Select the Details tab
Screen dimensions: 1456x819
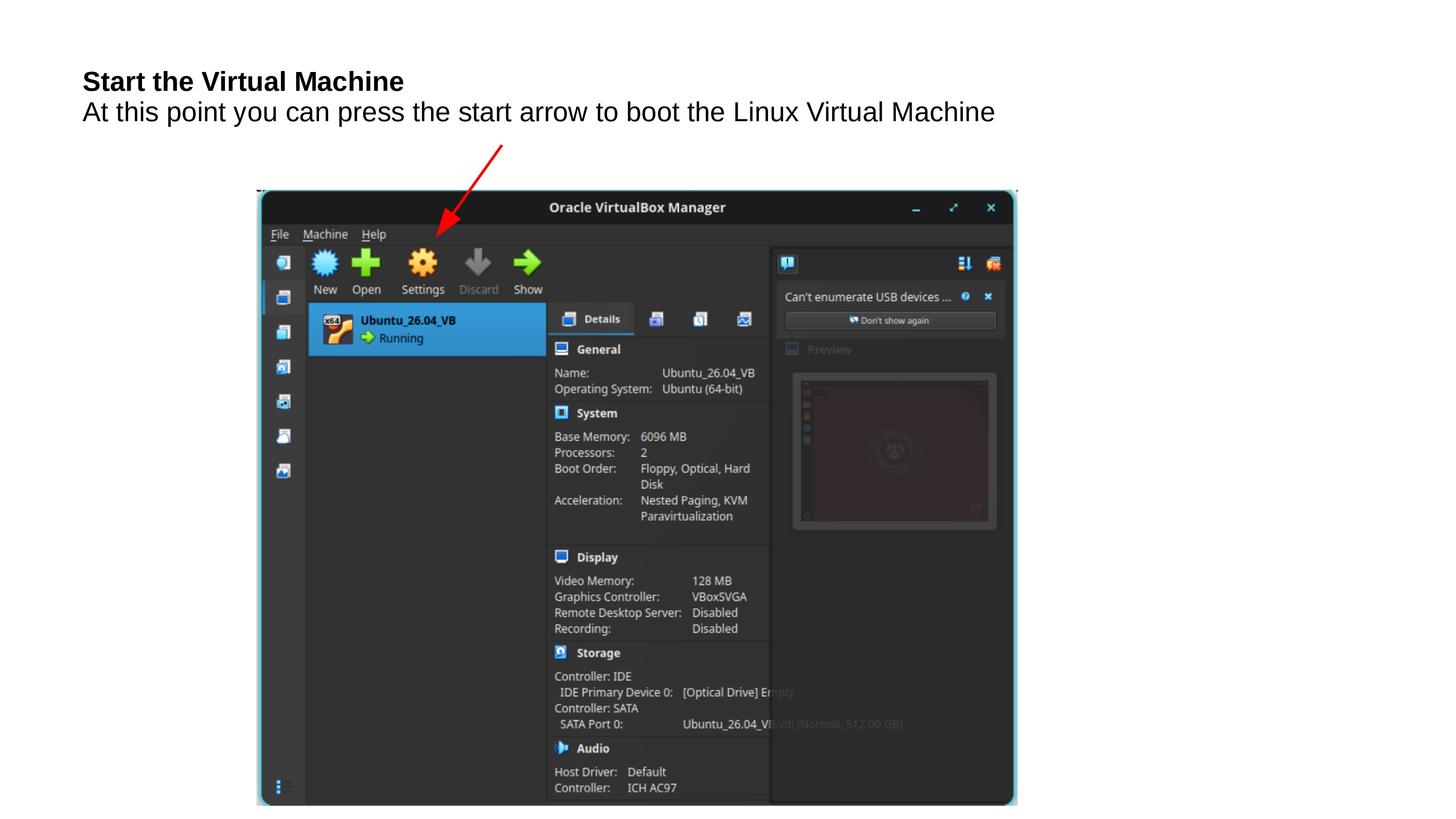[x=591, y=319]
